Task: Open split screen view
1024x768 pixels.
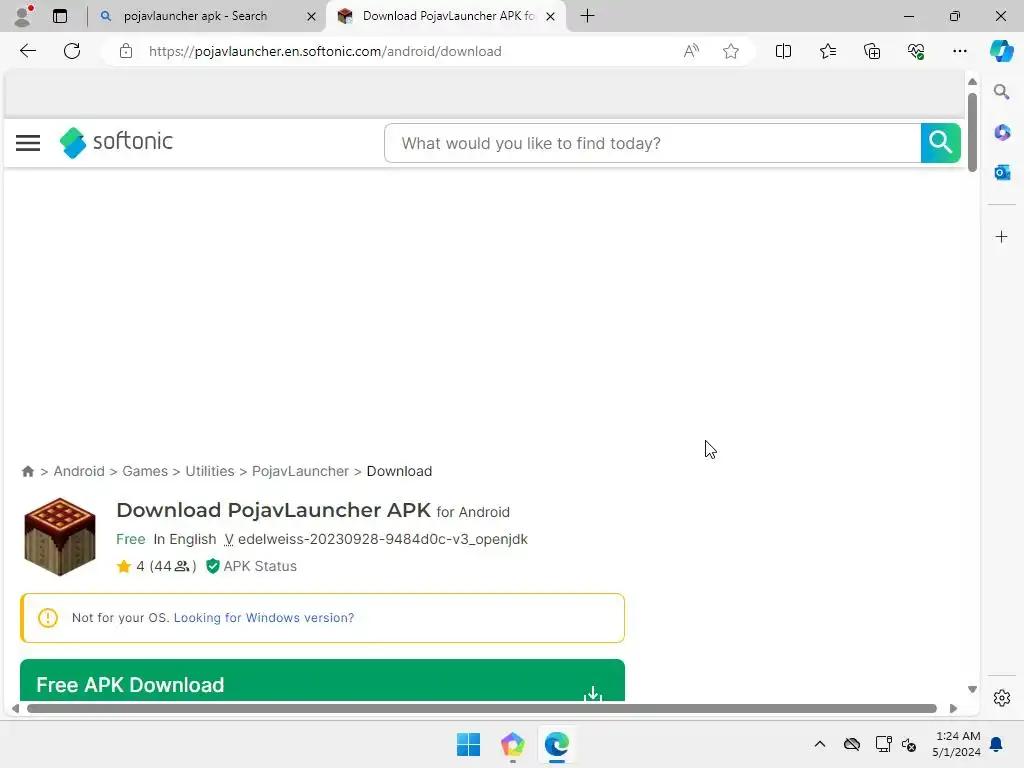Action: pos(783,51)
